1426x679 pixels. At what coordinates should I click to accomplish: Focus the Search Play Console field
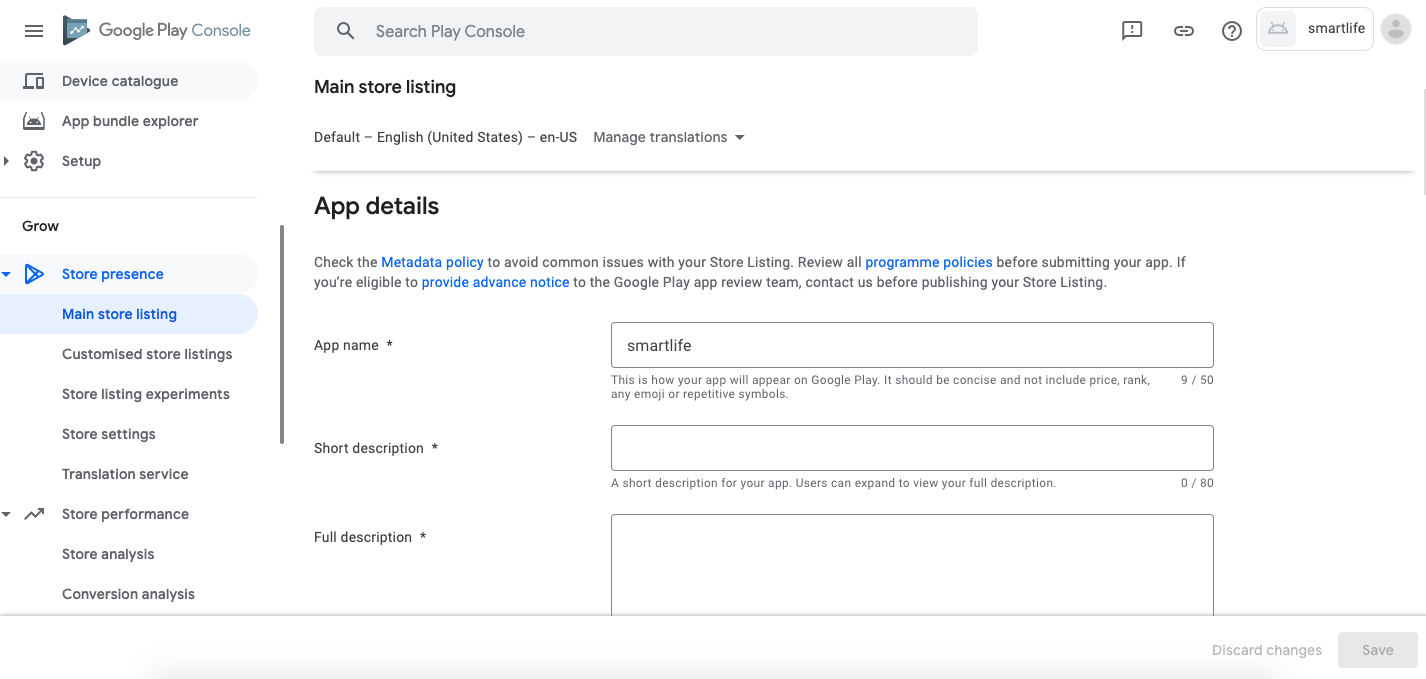[646, 31]
